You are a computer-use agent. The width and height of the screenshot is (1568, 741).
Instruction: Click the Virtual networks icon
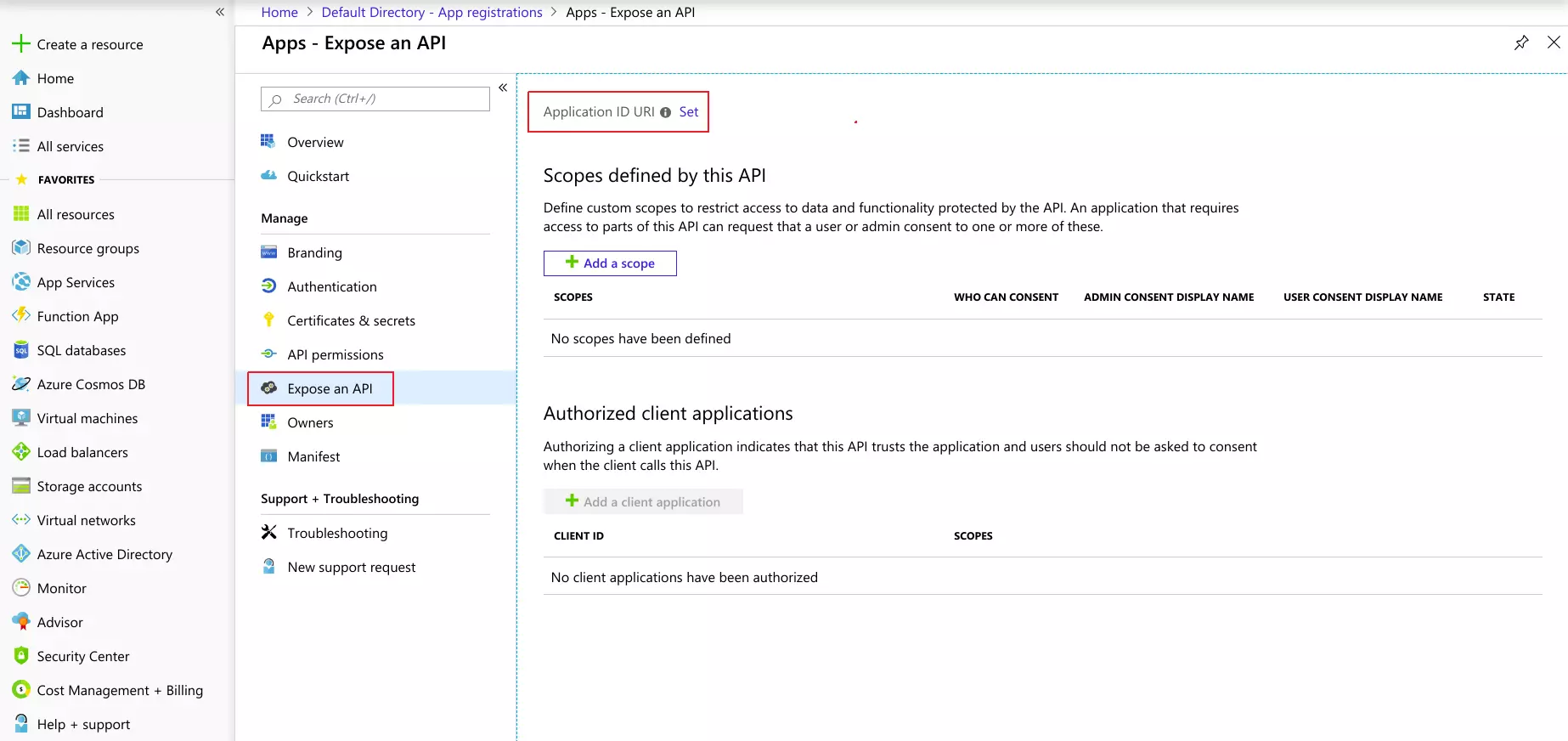pos(21,519)
